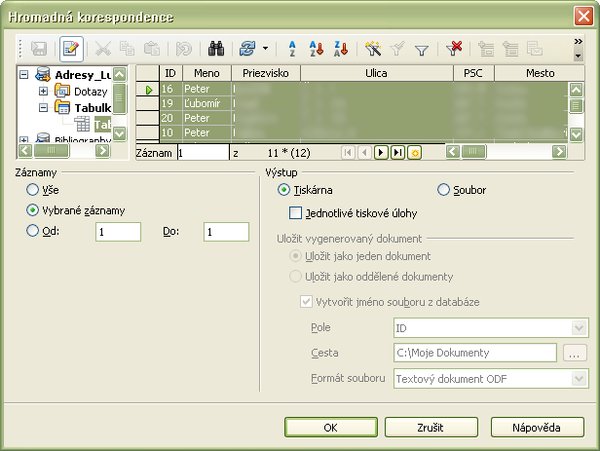The image size is (600, 451).
Task: Click the Mail Merge envelope icon
Action: (535, 49)
